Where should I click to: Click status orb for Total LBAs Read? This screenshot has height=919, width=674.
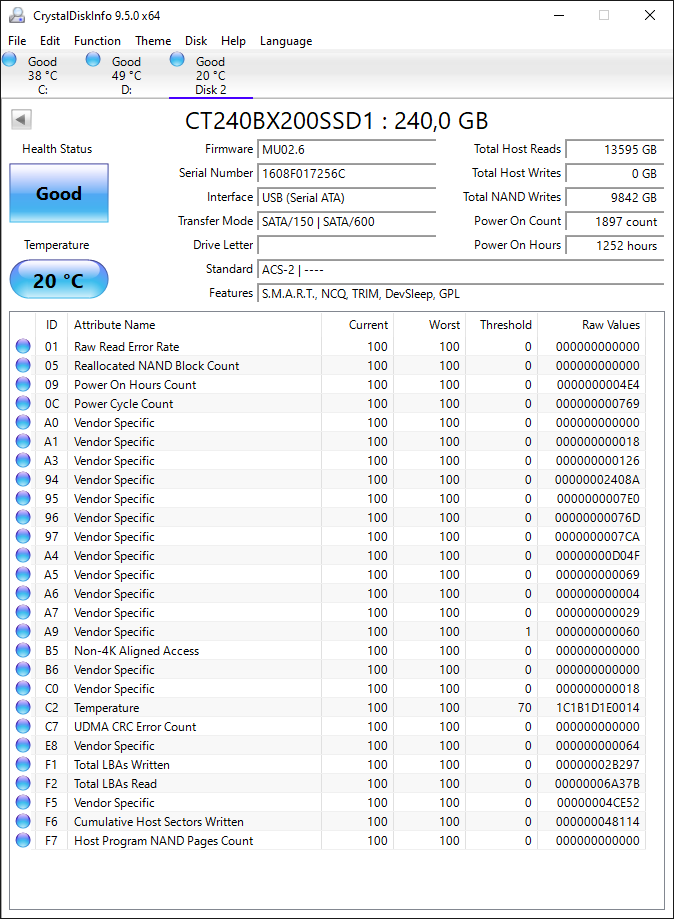click(23, 784)
